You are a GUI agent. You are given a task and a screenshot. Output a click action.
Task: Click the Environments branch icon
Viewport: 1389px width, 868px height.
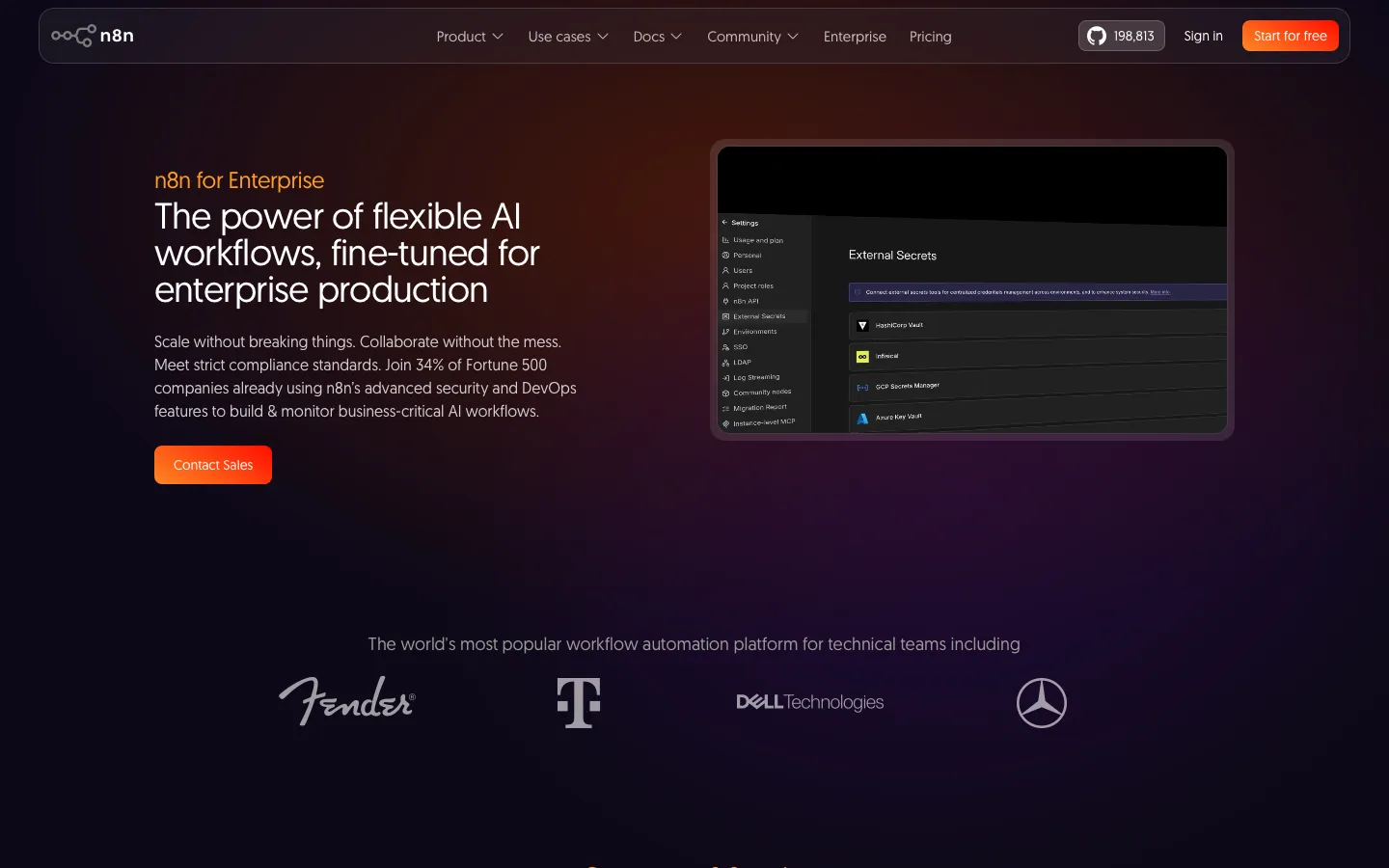click(725, 332)
